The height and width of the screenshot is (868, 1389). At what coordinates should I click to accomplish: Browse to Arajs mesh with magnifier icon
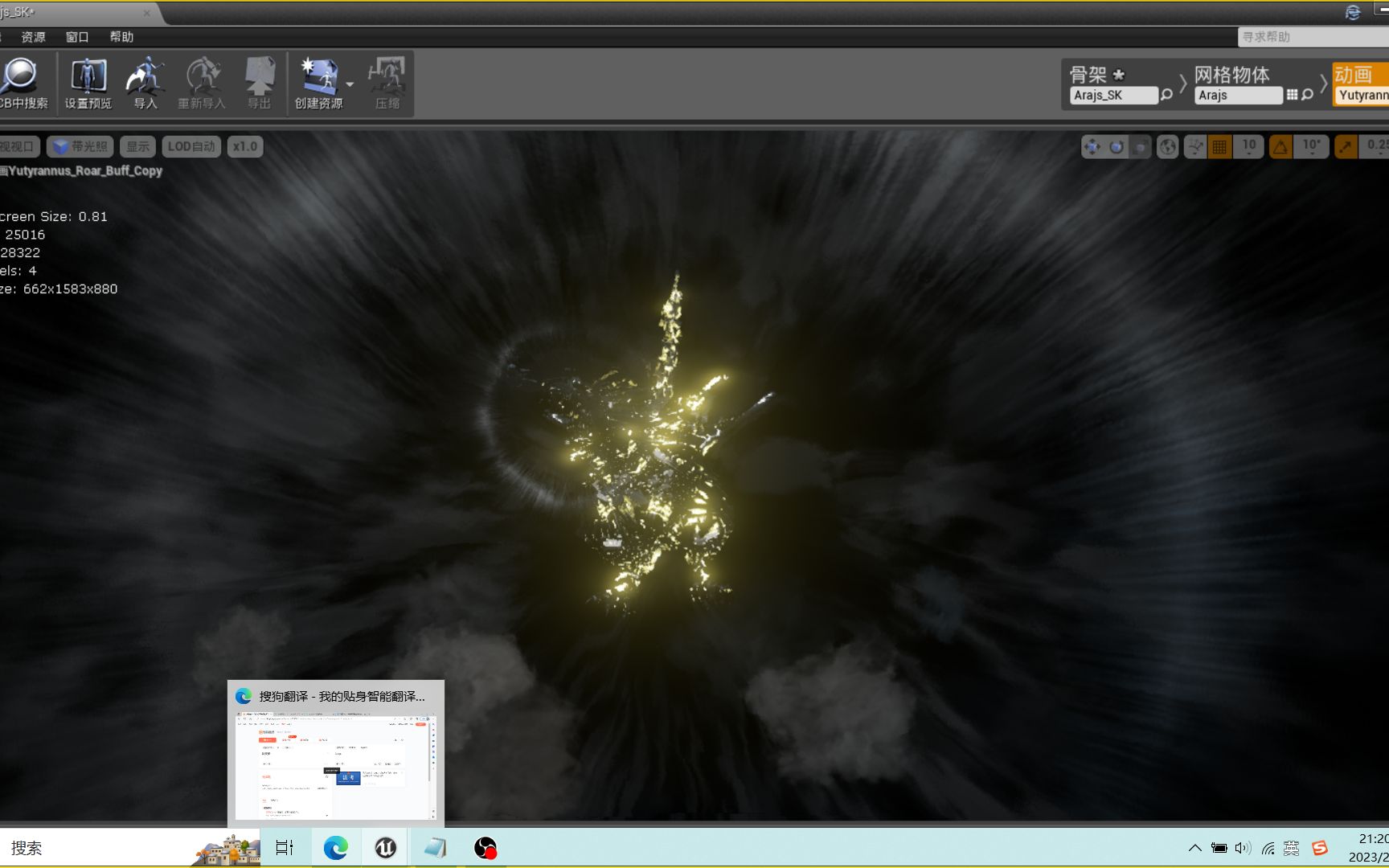click(x=1307, y=95)
